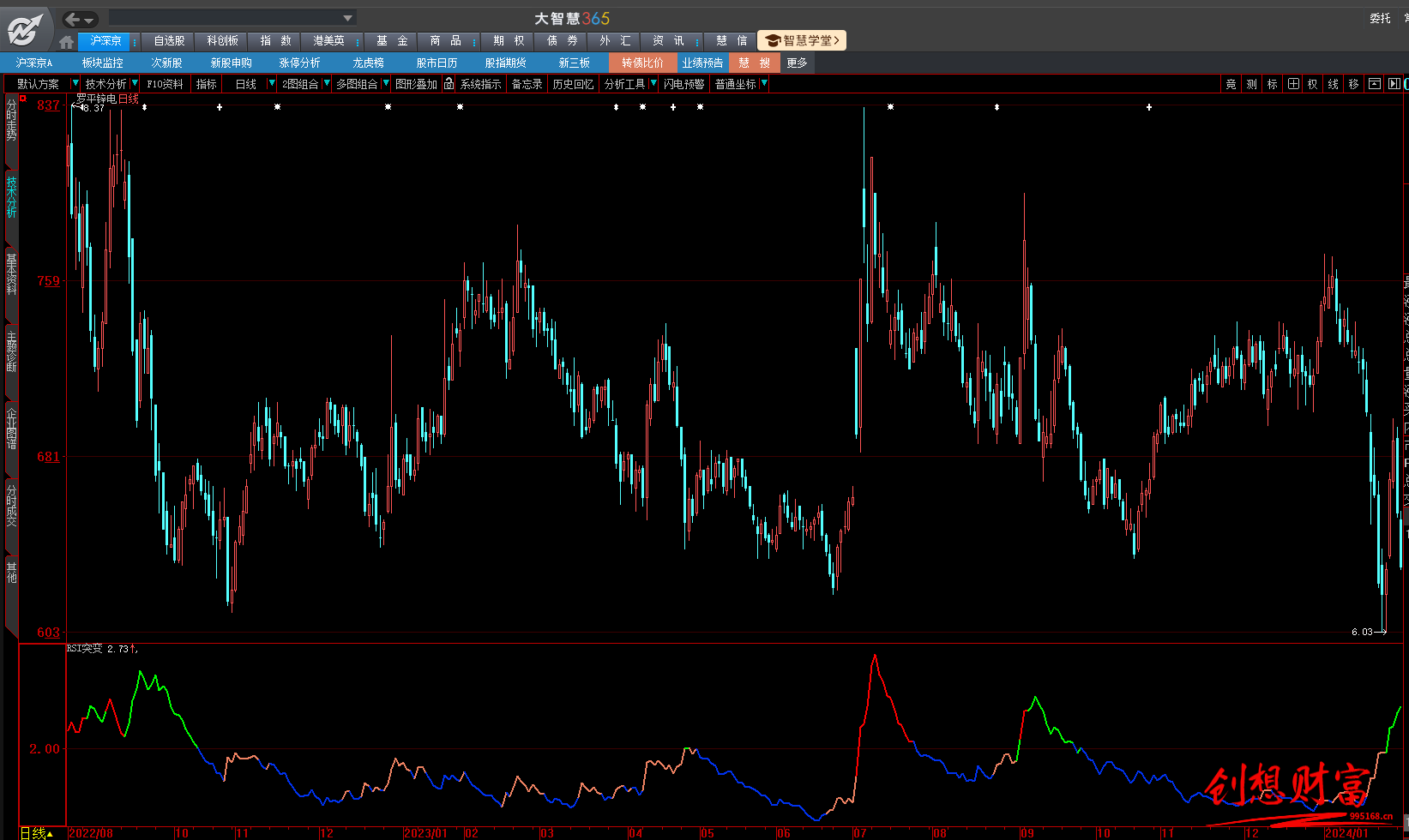The width and height of the screenshot is (1409, 840).
Task: Open 新三板 submenu item
Action: pyautogui.click(x=574, y=63)
